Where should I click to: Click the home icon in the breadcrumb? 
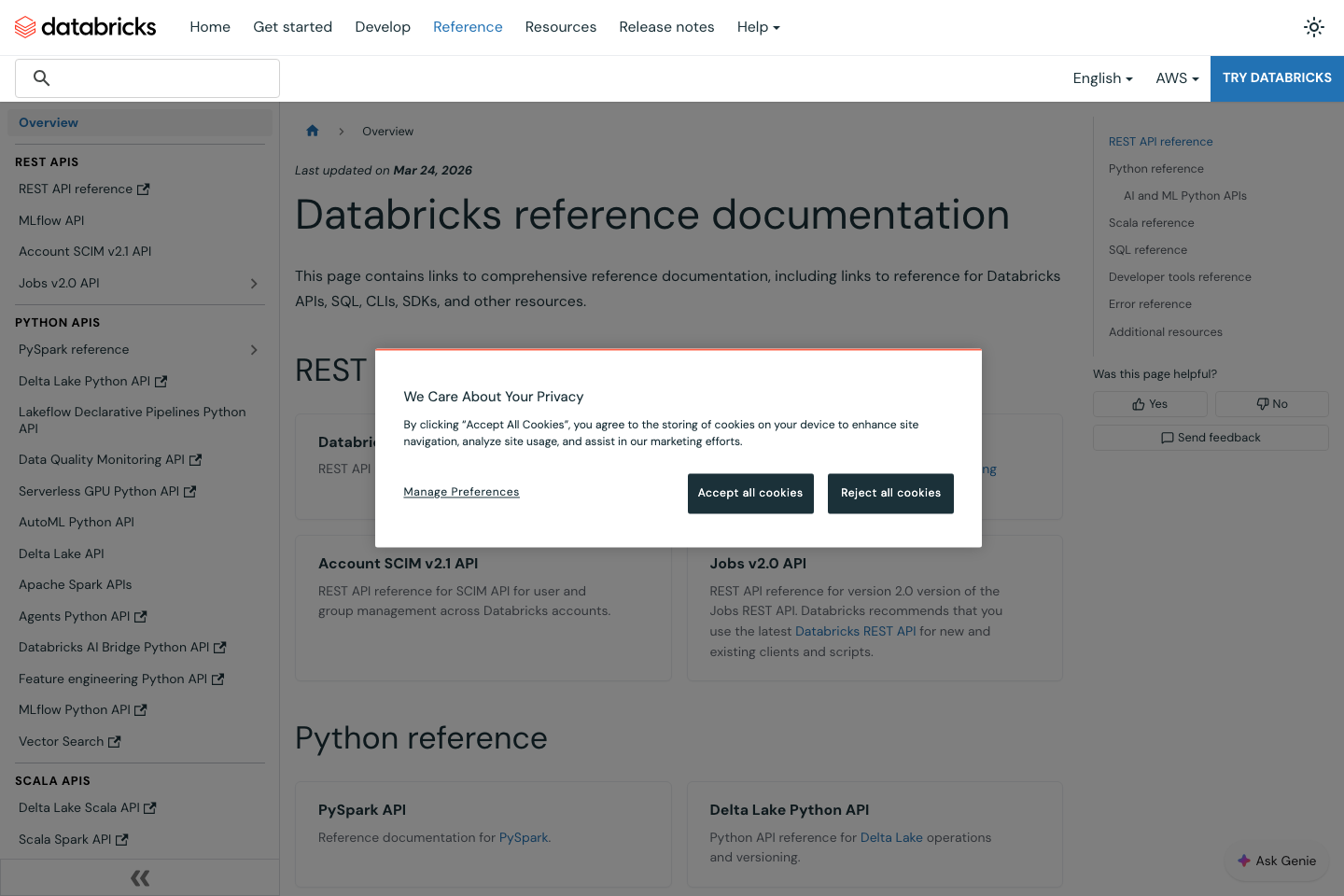312,131
